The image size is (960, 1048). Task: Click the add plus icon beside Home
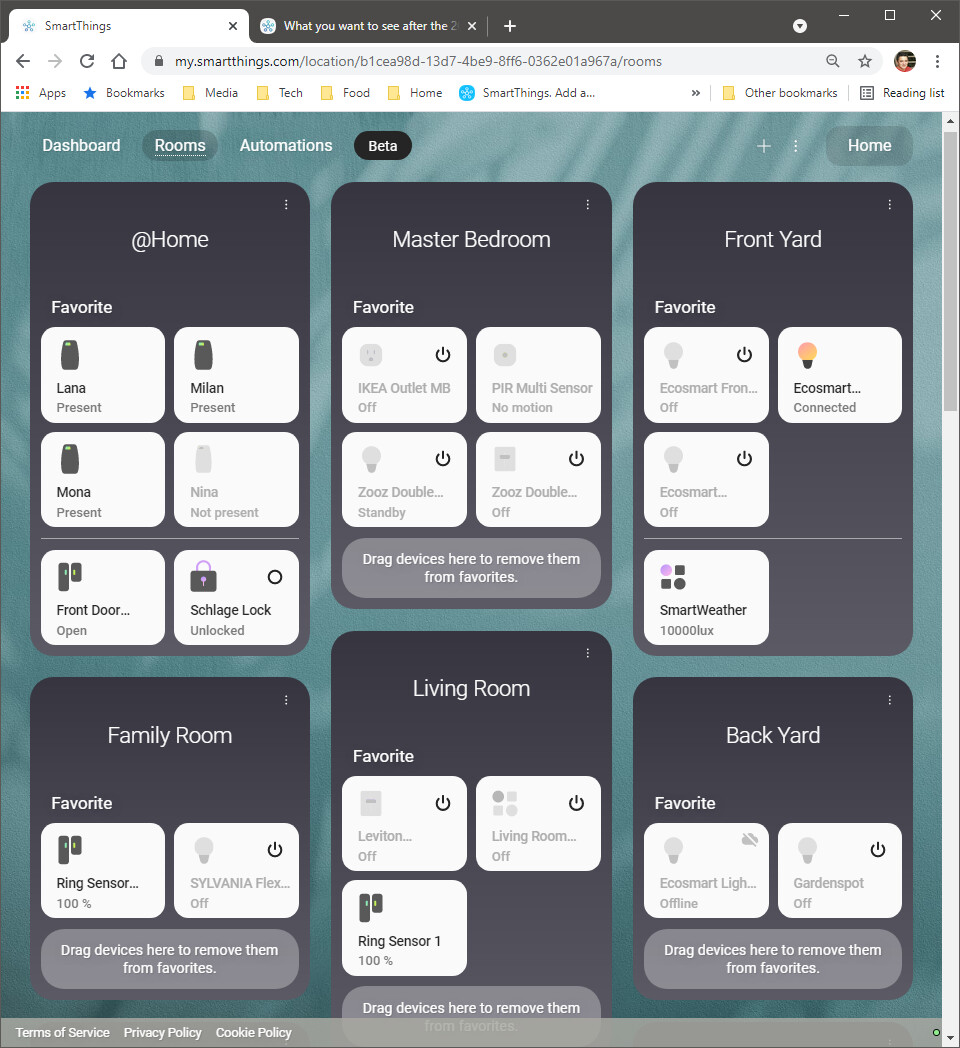pos(763,146)
